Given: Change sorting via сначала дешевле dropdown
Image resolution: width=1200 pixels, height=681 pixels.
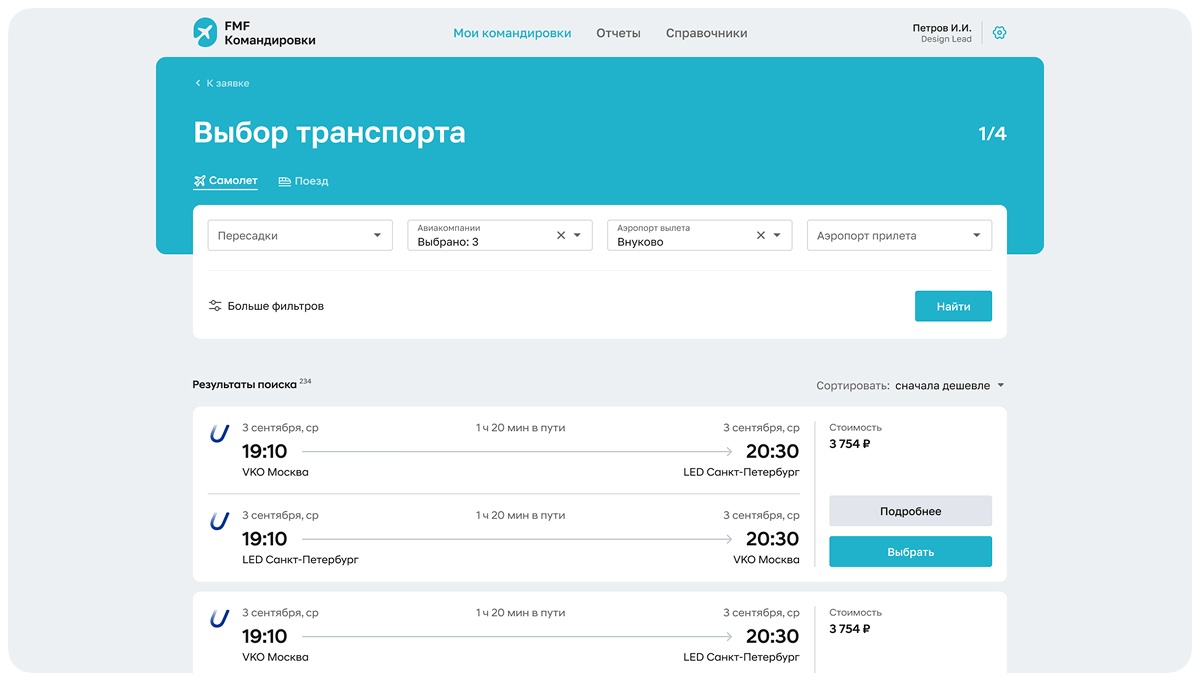Looking at the screenshot, I should (x=940, y=384).
